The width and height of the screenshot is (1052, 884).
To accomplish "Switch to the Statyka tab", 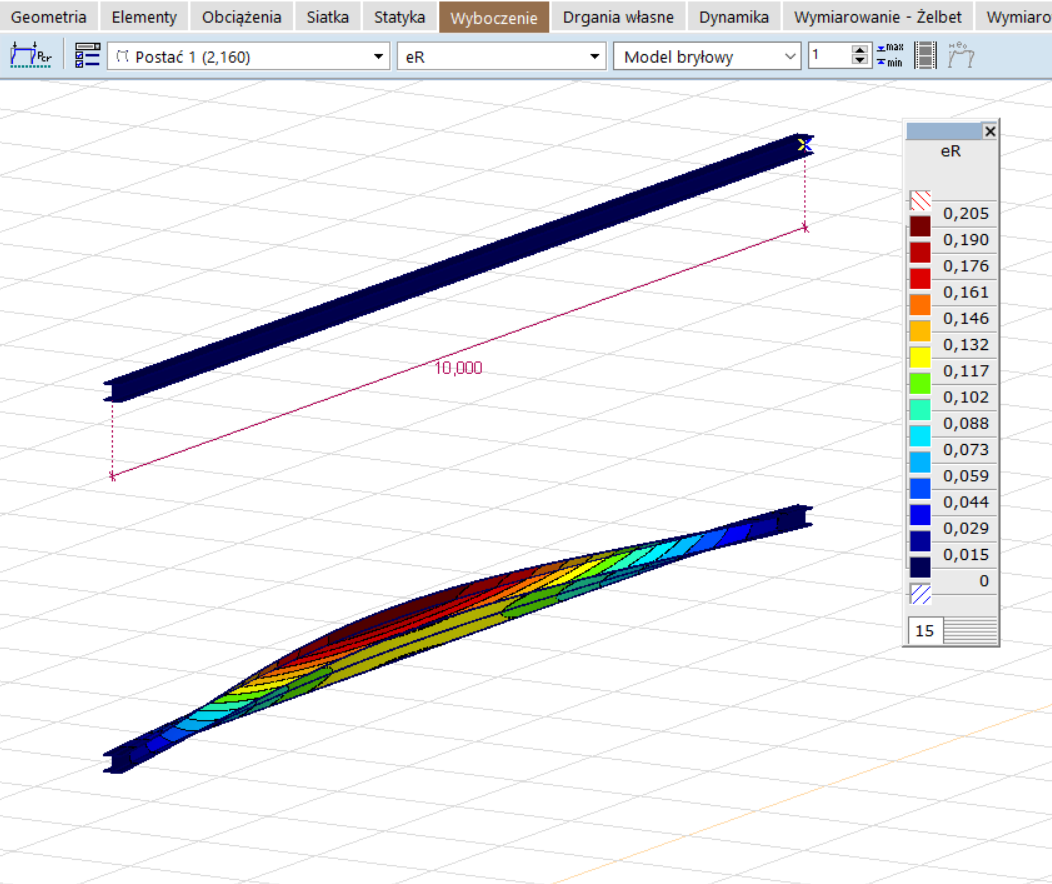I will pyautogui.click(x=400, y=17).
